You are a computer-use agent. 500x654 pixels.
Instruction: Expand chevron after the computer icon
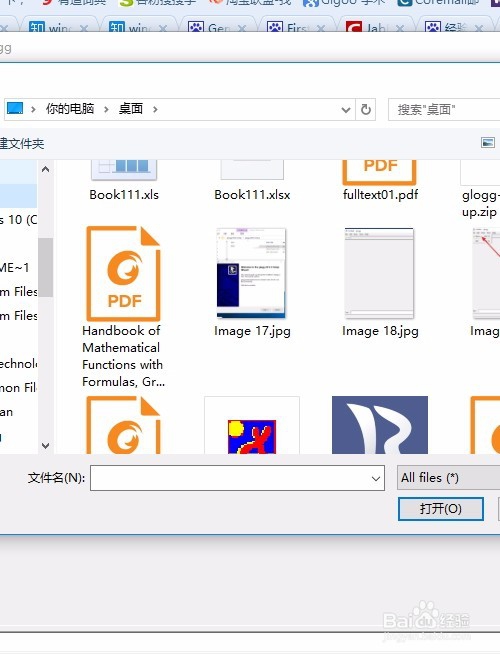(33, 109)
